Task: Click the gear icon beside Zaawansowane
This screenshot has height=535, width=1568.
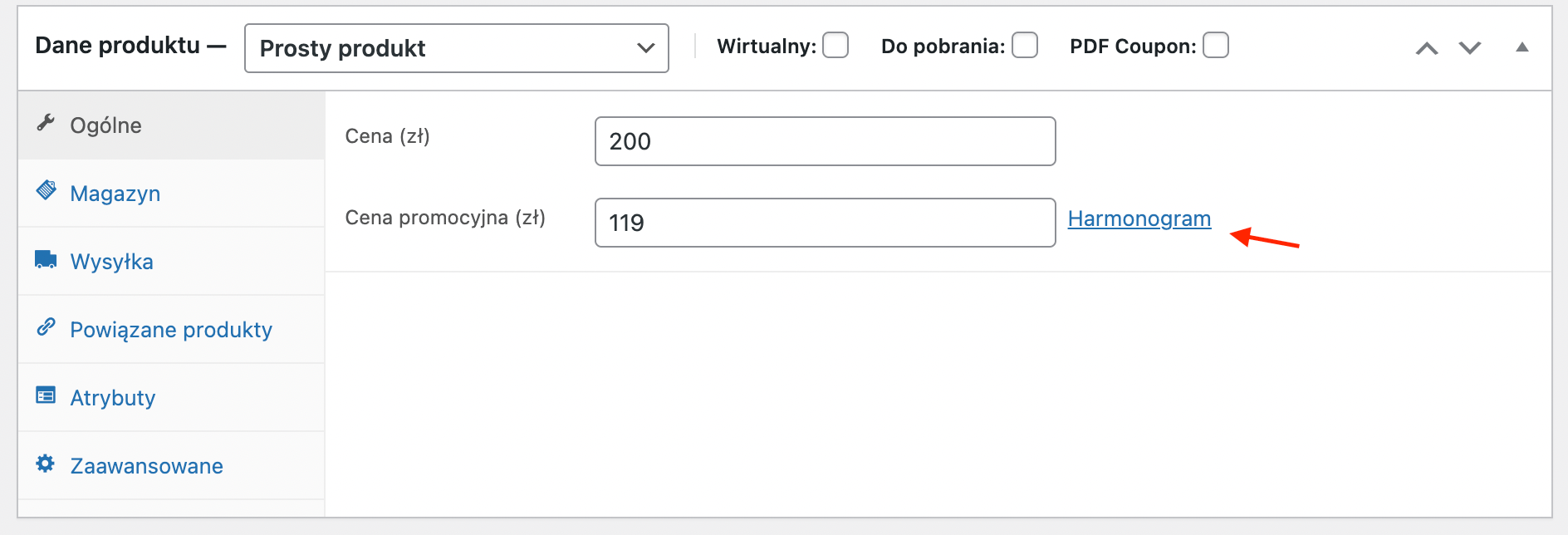Action: click(x=46, y=463)
